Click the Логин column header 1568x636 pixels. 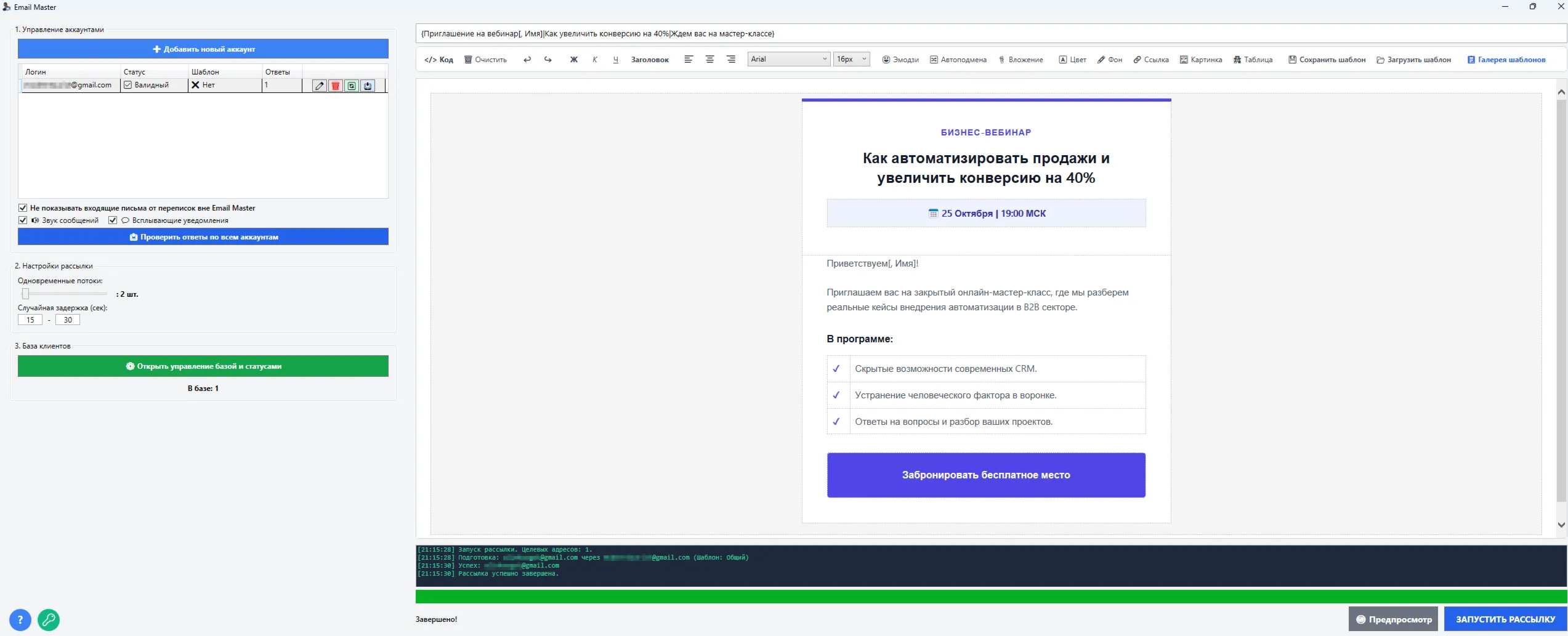[x=70, y=71]
